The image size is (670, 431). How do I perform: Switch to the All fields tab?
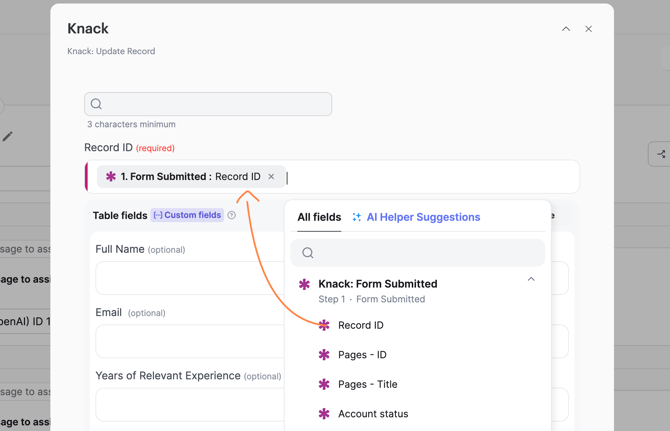(x=319, y=217)
